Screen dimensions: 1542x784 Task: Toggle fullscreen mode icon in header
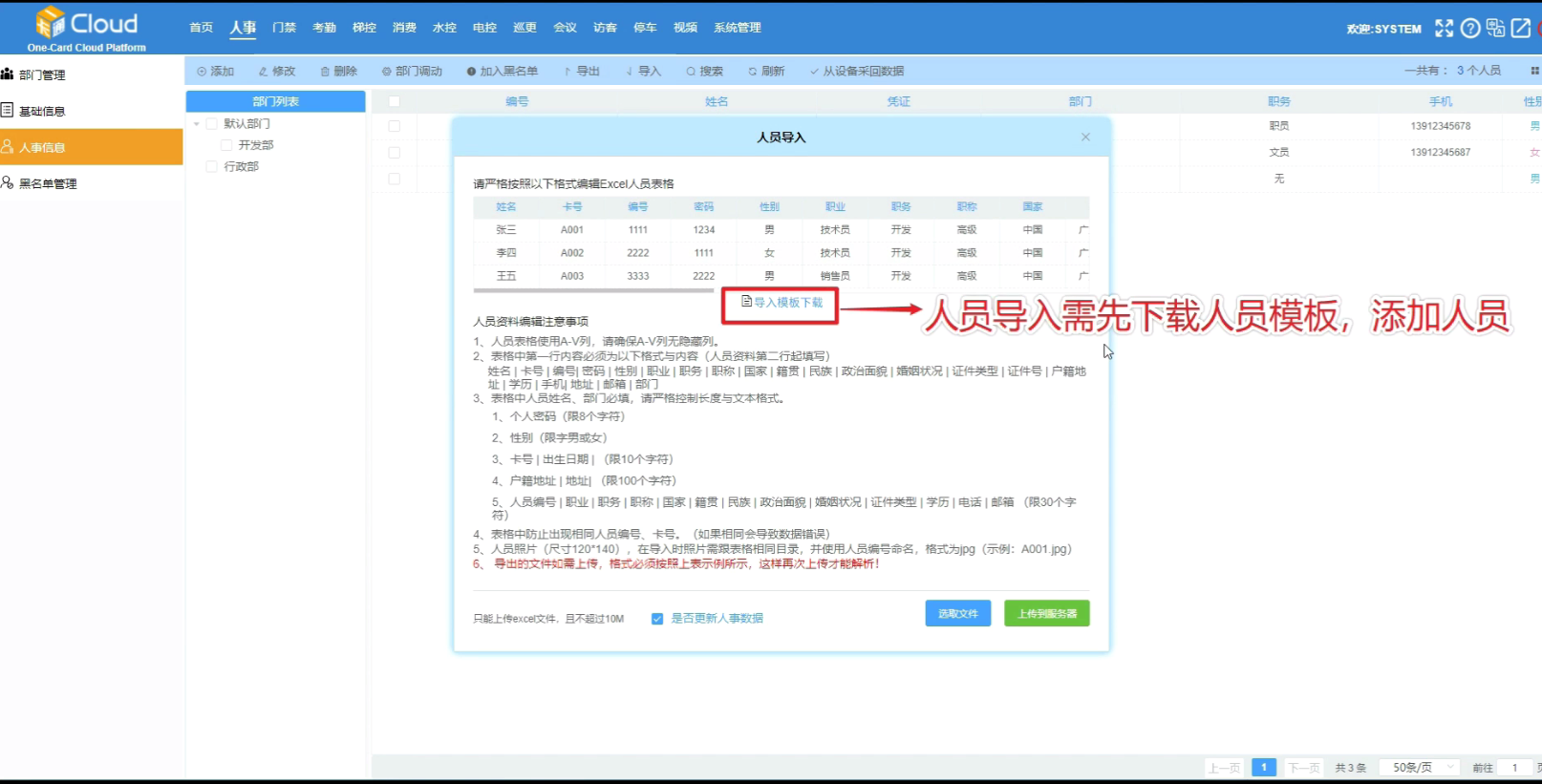coord(1444,29)
